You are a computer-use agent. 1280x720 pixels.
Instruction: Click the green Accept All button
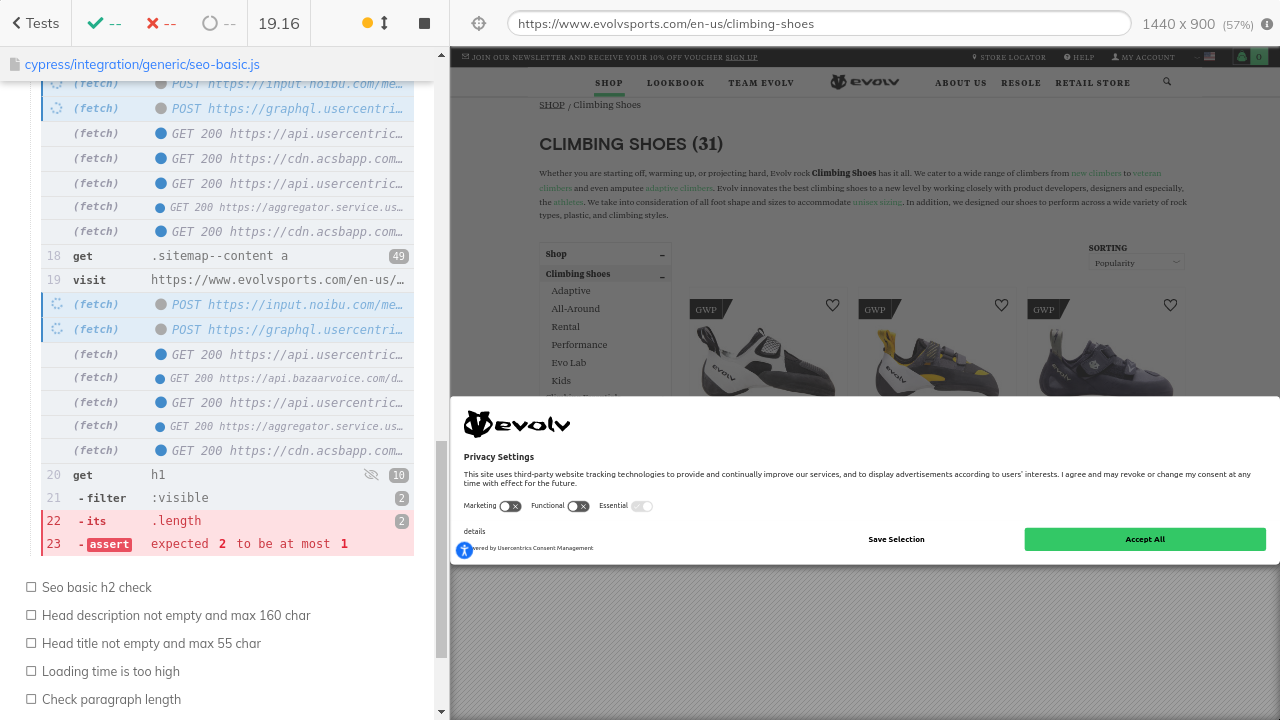tap(1144, 539)
